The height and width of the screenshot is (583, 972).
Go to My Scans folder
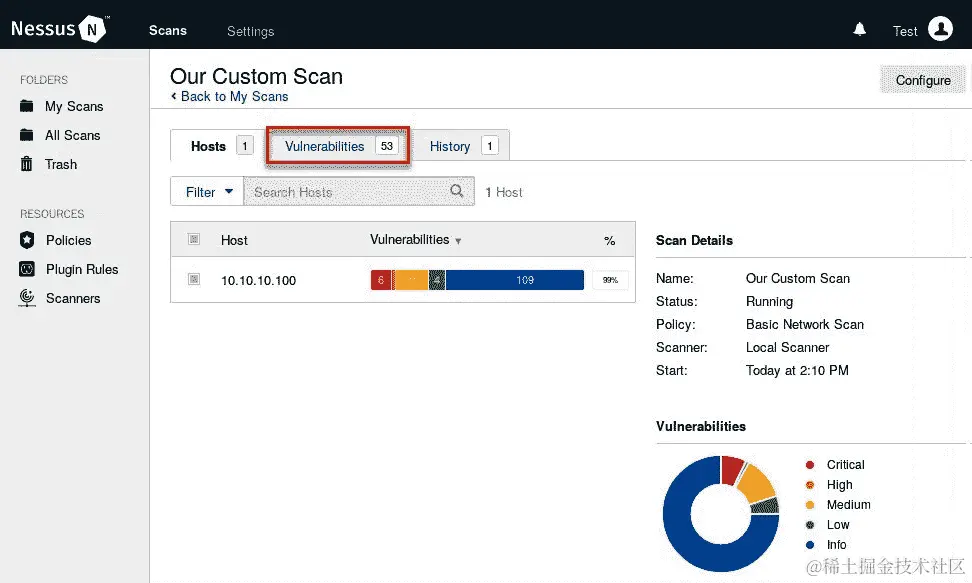(x=74, y=106)
